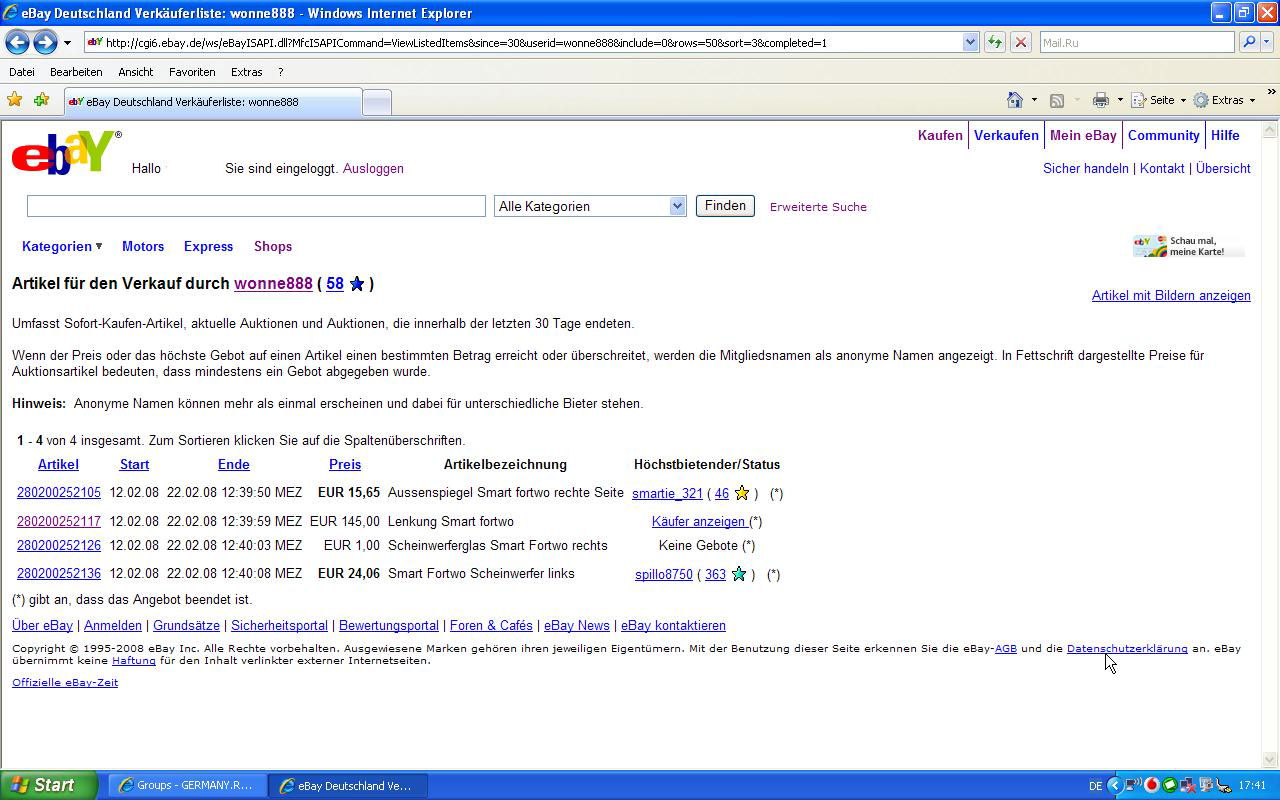Open bidder smartie_321 profile

point(668,493)
